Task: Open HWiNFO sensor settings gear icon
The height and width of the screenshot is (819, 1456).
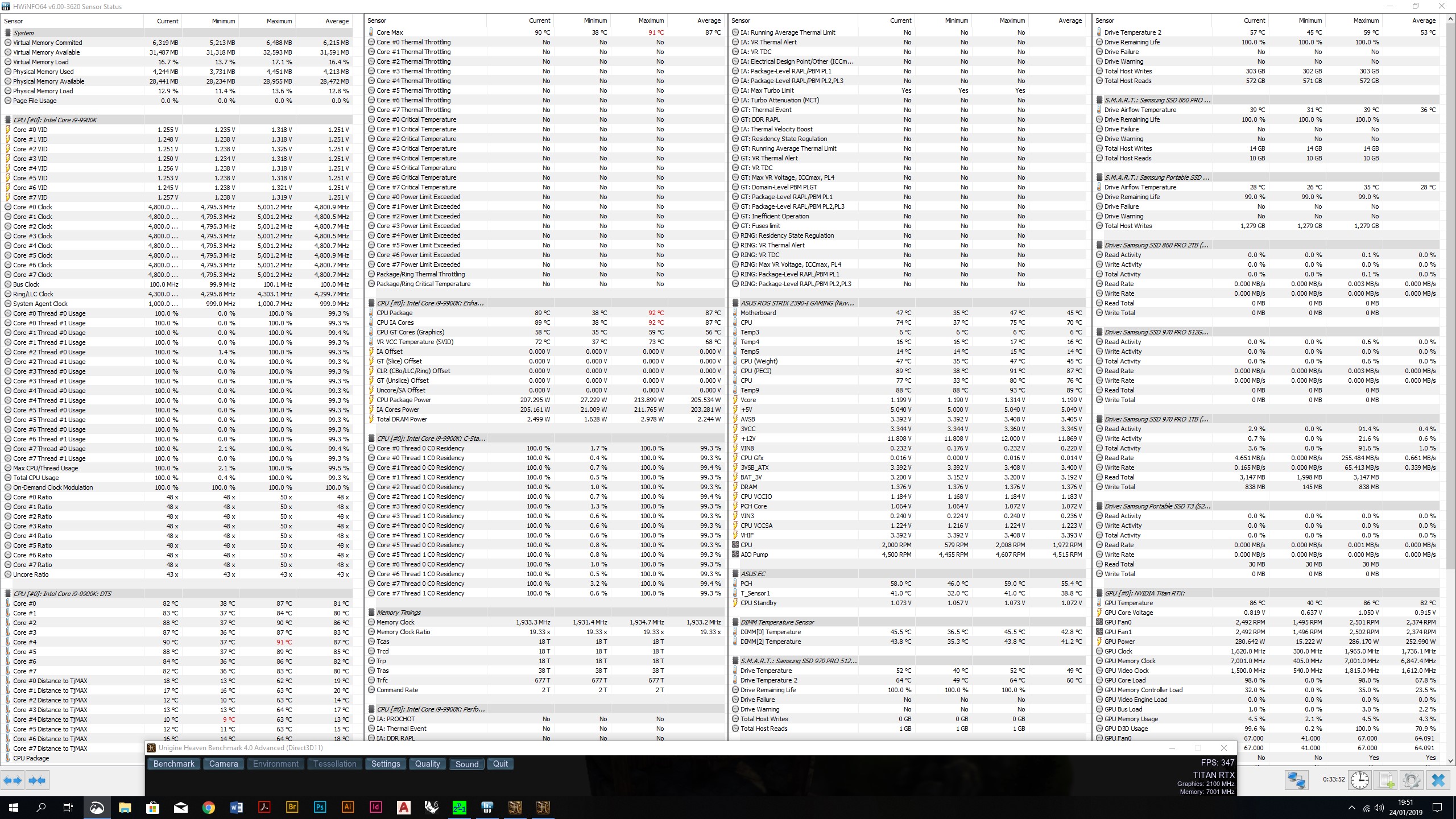Action: (1411, 780)
